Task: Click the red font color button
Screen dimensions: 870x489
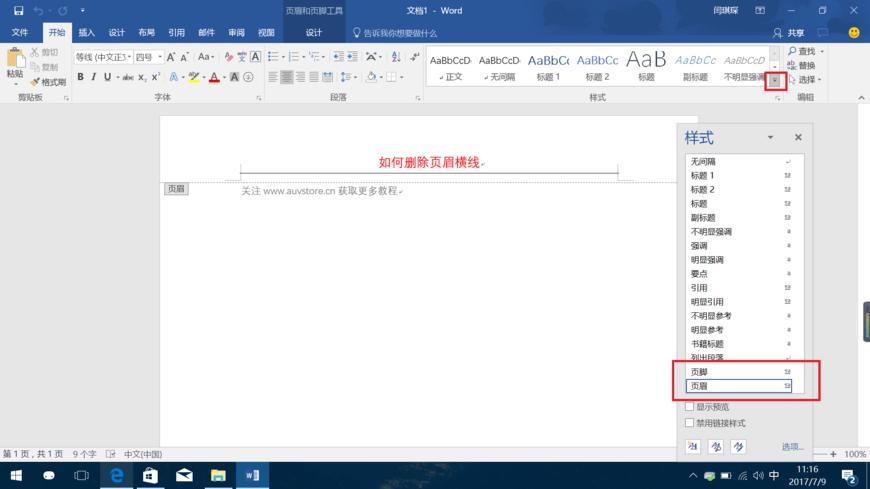Action: click(214, 77)
